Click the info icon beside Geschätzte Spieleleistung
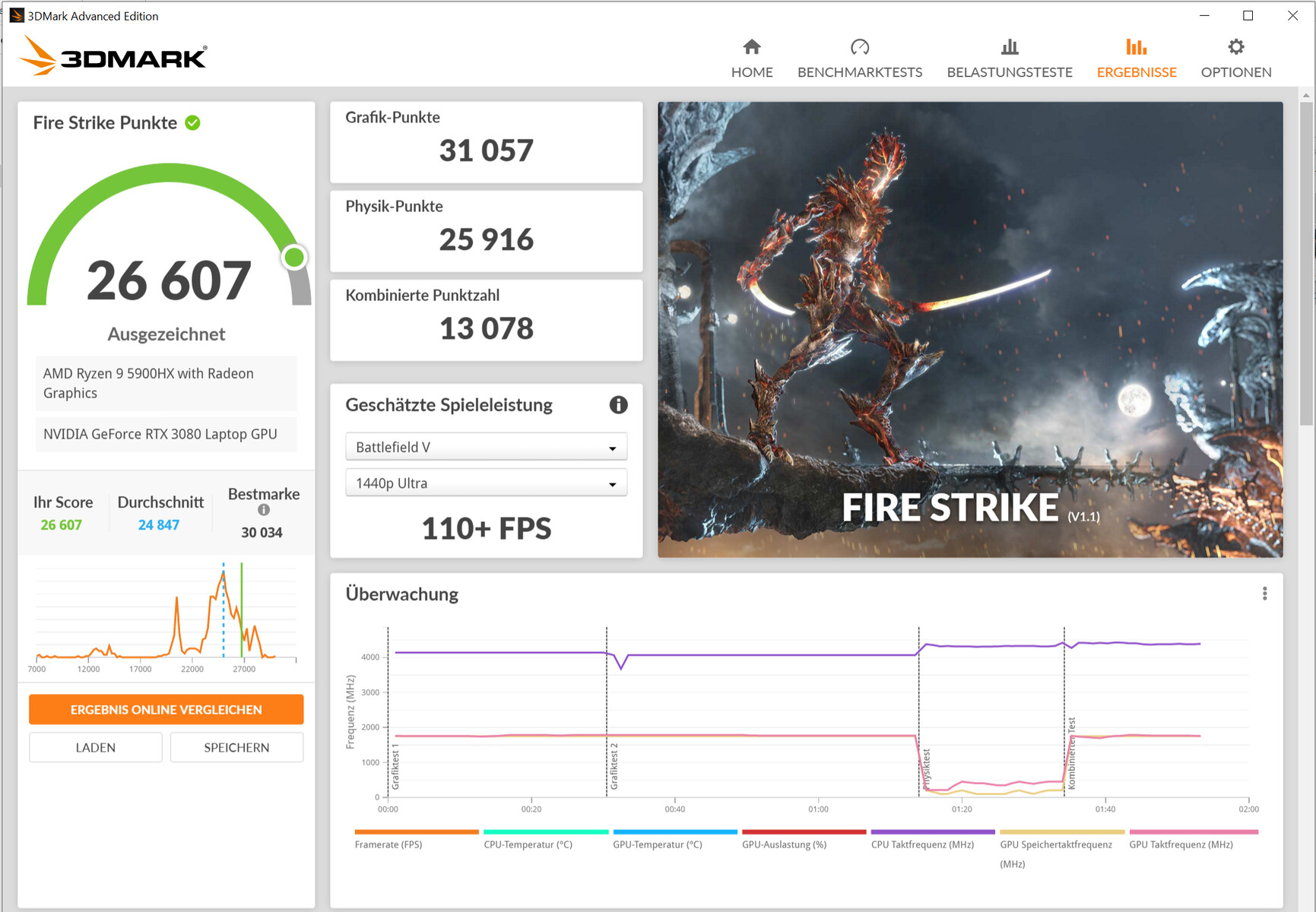The image size is (1316, 912). (x=619, y=404)
